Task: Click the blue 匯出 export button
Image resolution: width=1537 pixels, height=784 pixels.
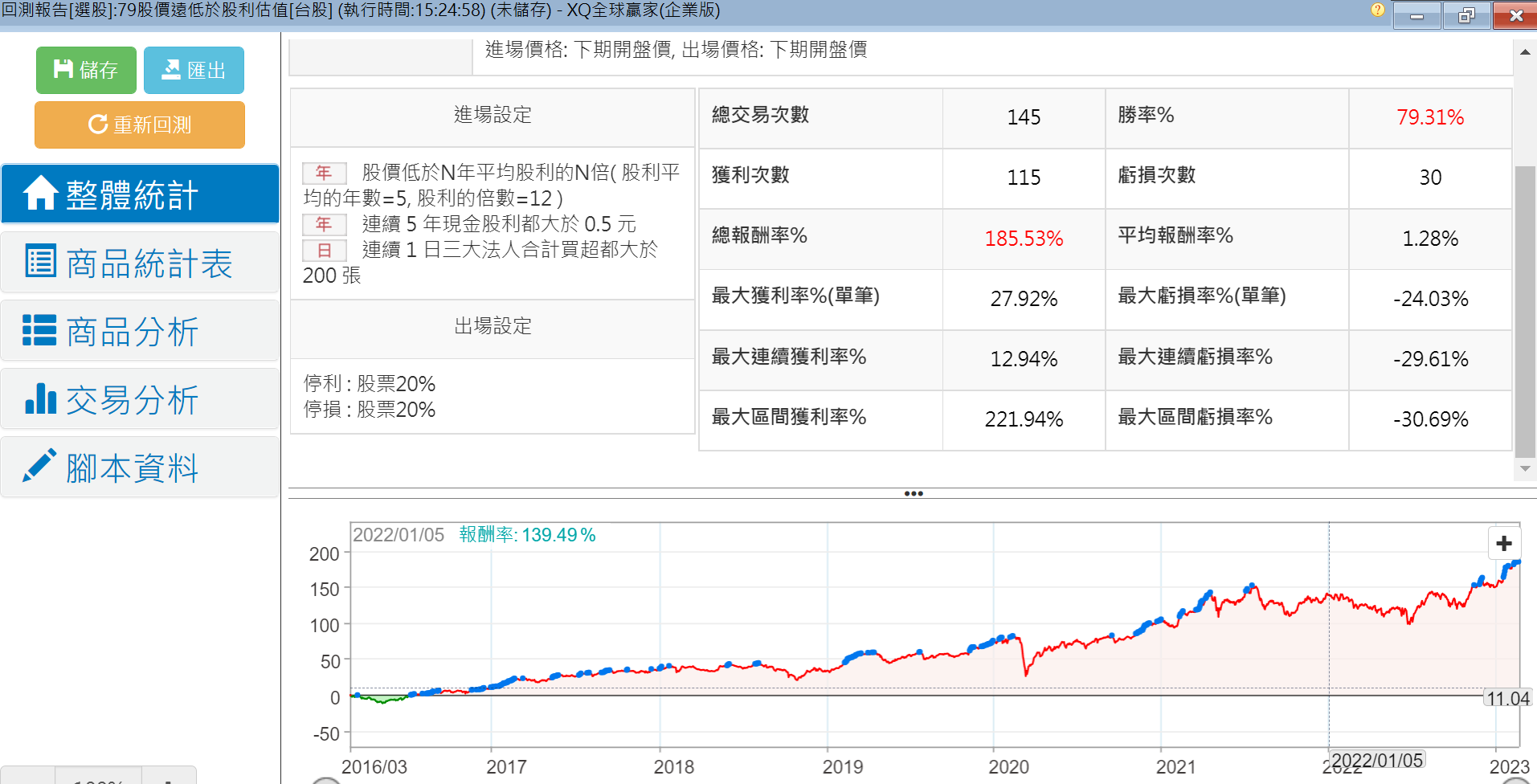Action: (194, 71)
